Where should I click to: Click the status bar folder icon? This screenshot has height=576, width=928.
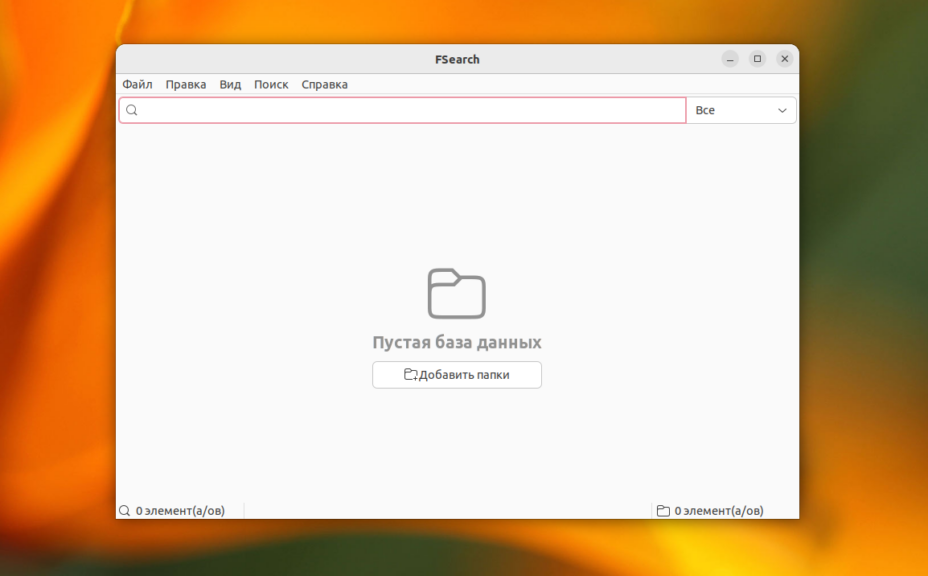pyautogui.click(x=663, y=511)
